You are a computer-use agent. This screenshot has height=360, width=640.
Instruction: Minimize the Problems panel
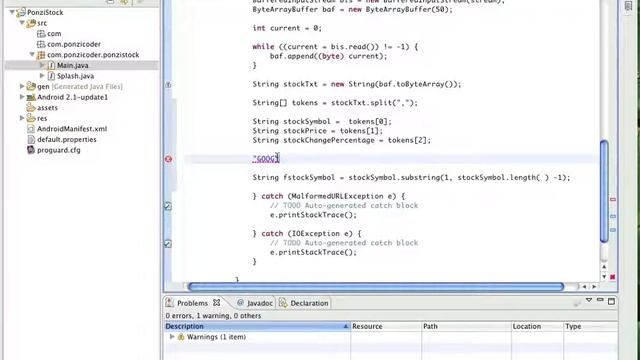click(600, 300)
